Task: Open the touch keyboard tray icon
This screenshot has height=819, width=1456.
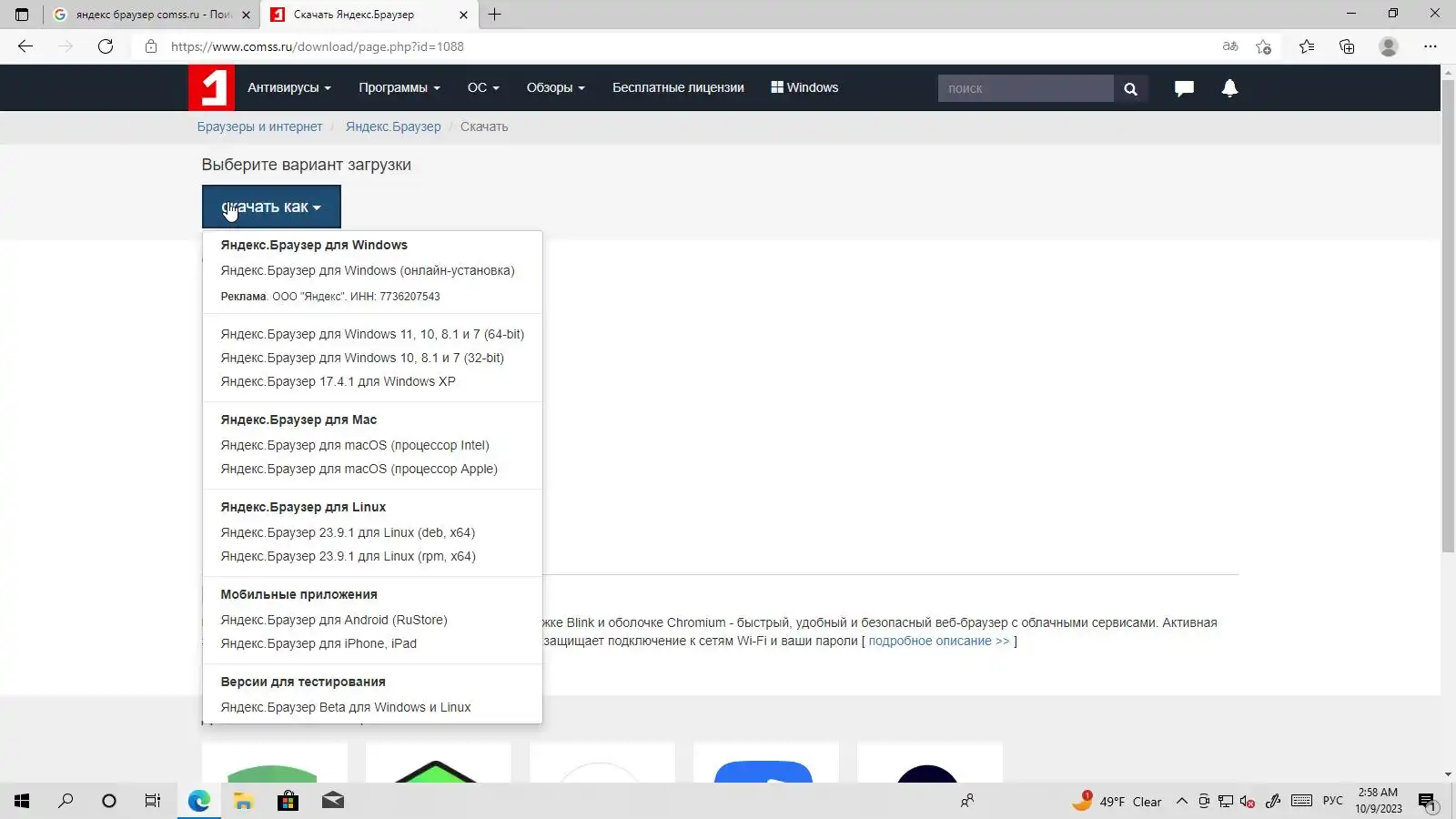Action: (x=1301, y=801)
